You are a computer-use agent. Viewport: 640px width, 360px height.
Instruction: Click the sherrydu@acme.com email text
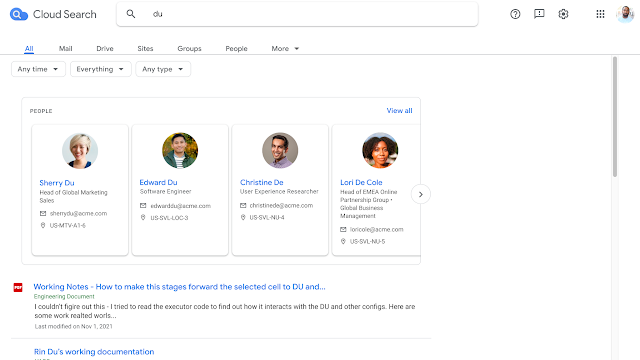pyautogui.click(x=78, y=213)
